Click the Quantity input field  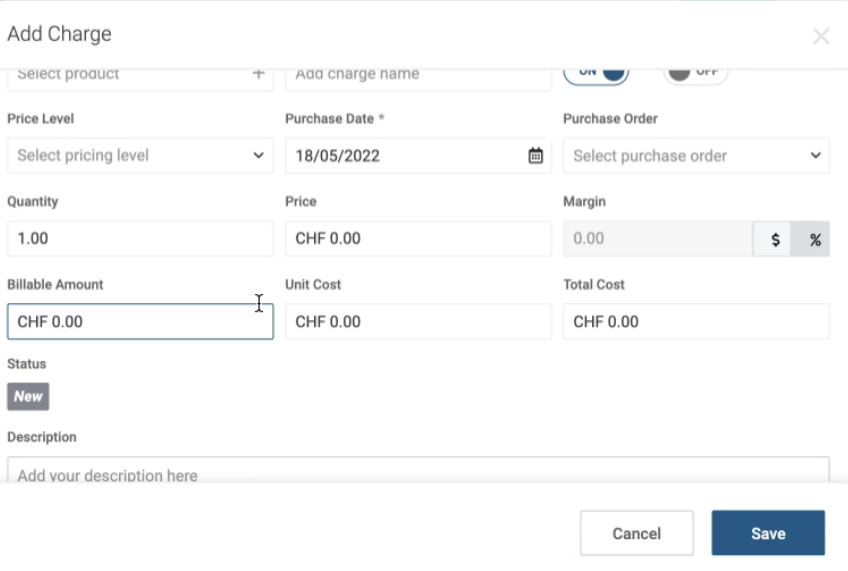[140, 238]
